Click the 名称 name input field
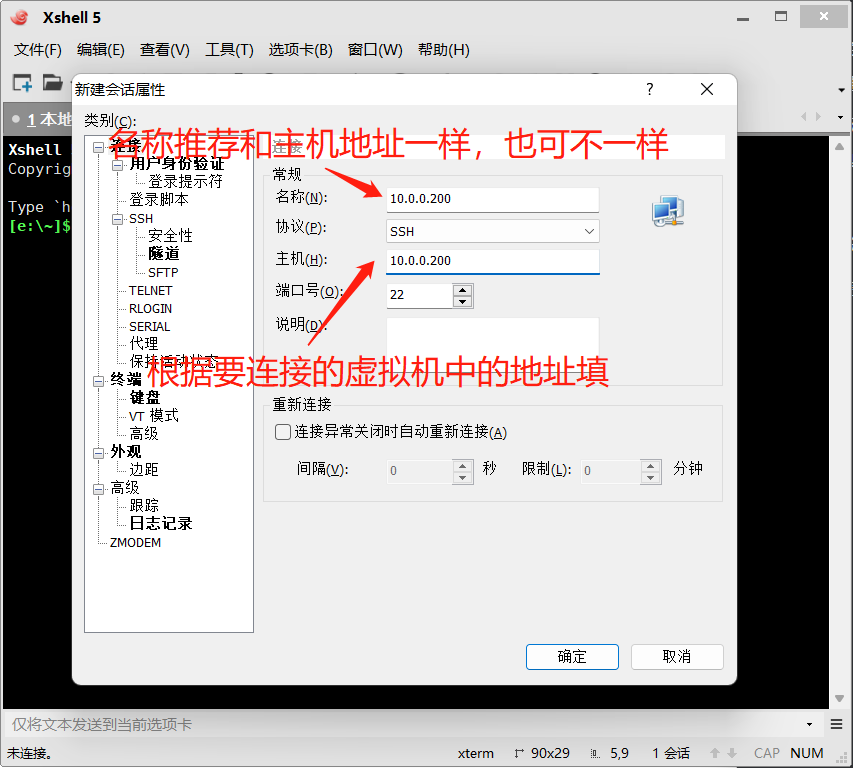Screen dimensions: 853x768 492,199
